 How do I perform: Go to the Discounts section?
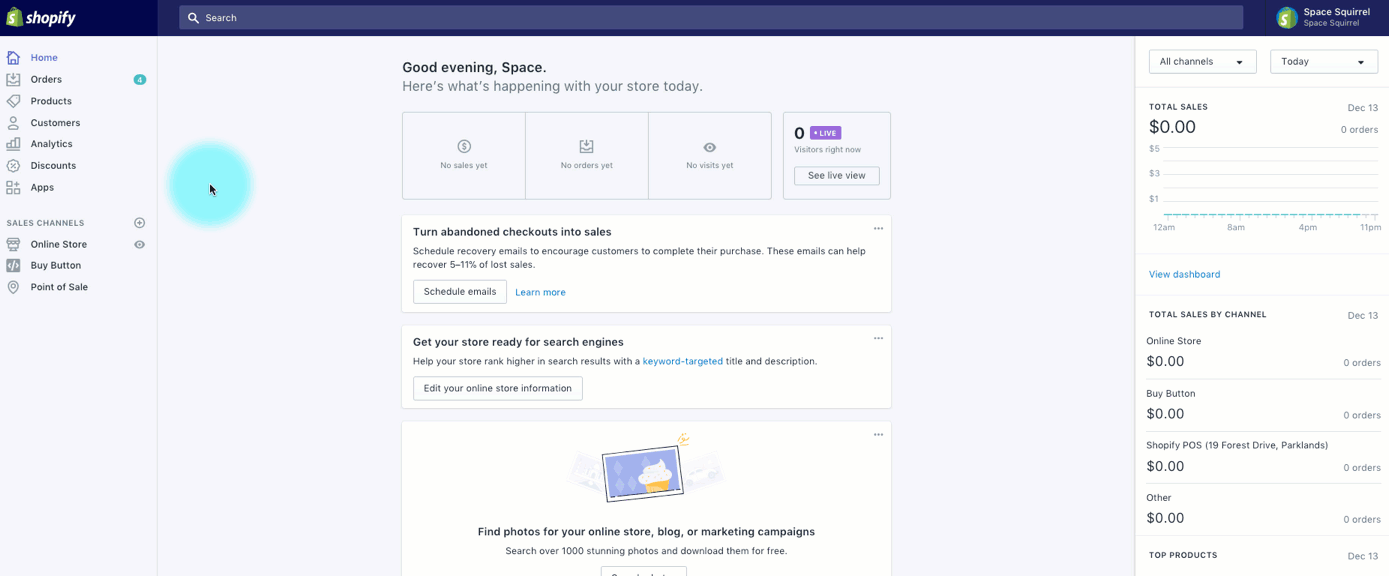click(x=53, y=166)
